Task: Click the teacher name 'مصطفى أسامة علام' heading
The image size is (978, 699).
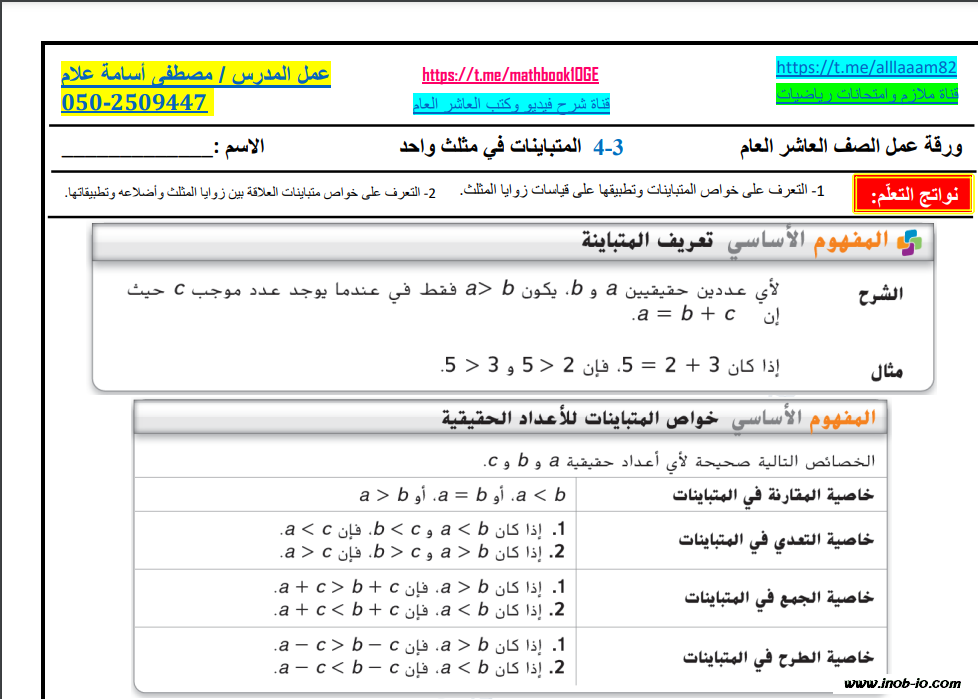Action: [x=195, y=74]
